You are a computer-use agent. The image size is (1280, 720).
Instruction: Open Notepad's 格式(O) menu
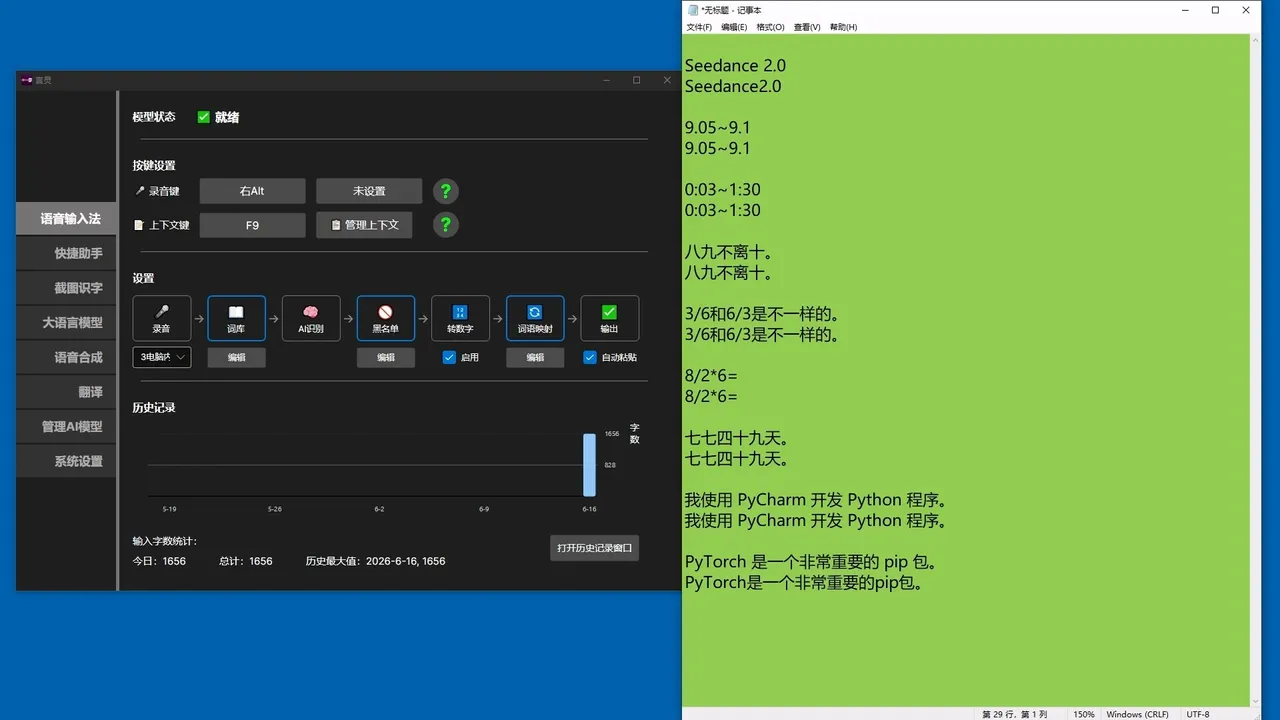pyautogui.click(x=770, y=27)
